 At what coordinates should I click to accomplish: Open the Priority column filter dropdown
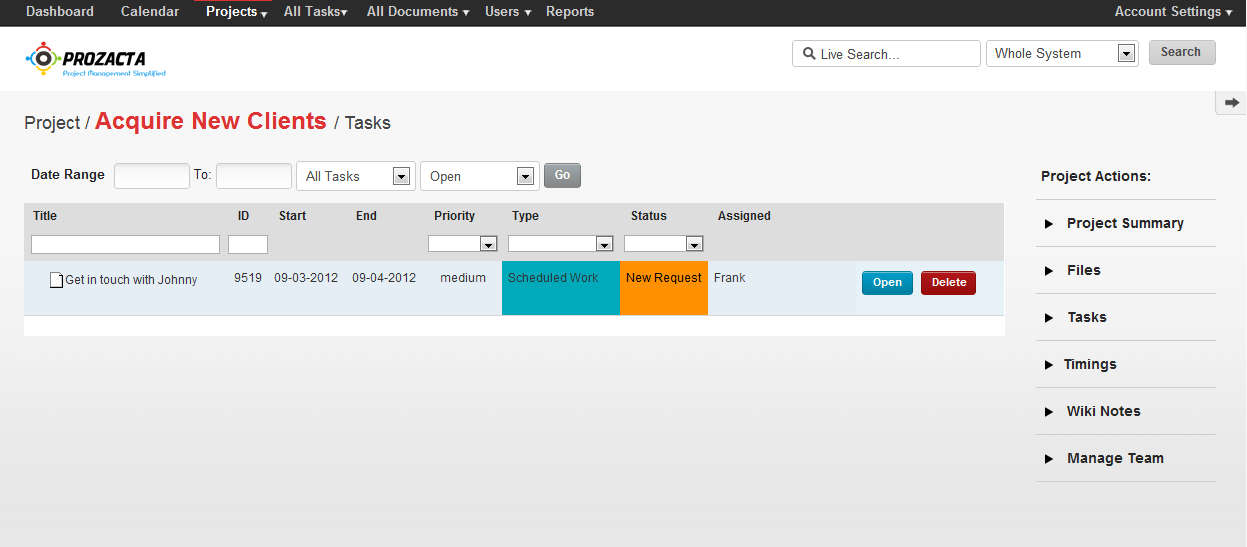coord(488,244)
